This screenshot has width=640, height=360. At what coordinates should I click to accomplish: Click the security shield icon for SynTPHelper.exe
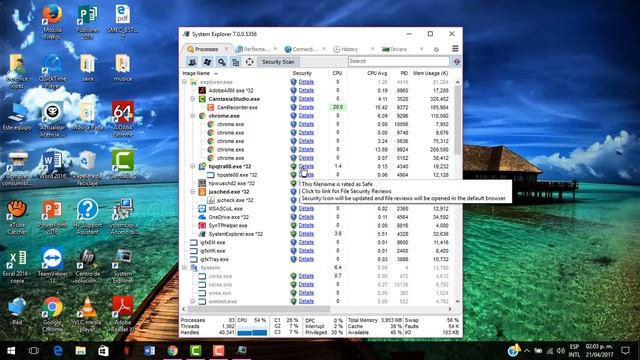tap(293, 225)
